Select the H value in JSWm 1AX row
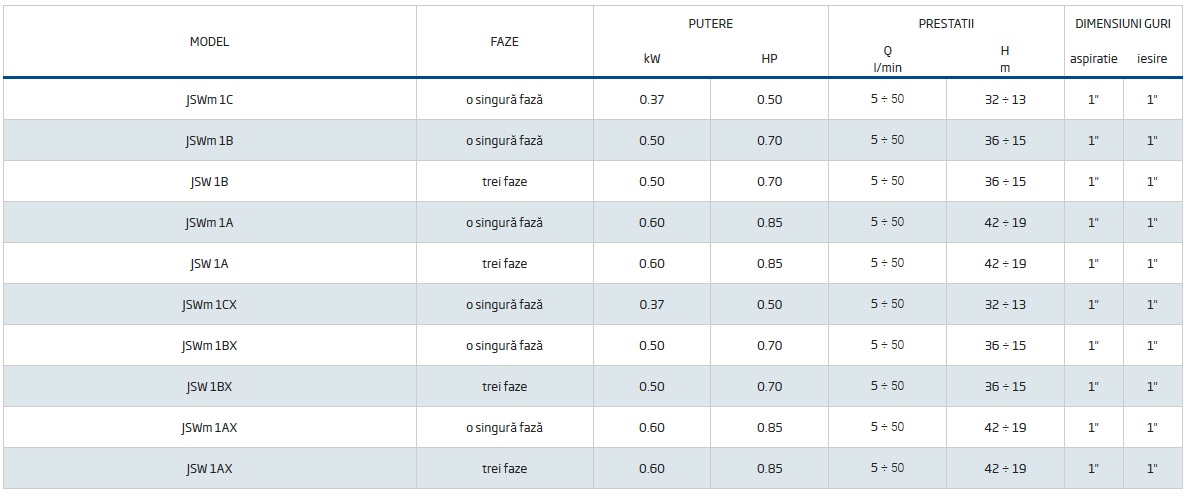 [1005, 428]
